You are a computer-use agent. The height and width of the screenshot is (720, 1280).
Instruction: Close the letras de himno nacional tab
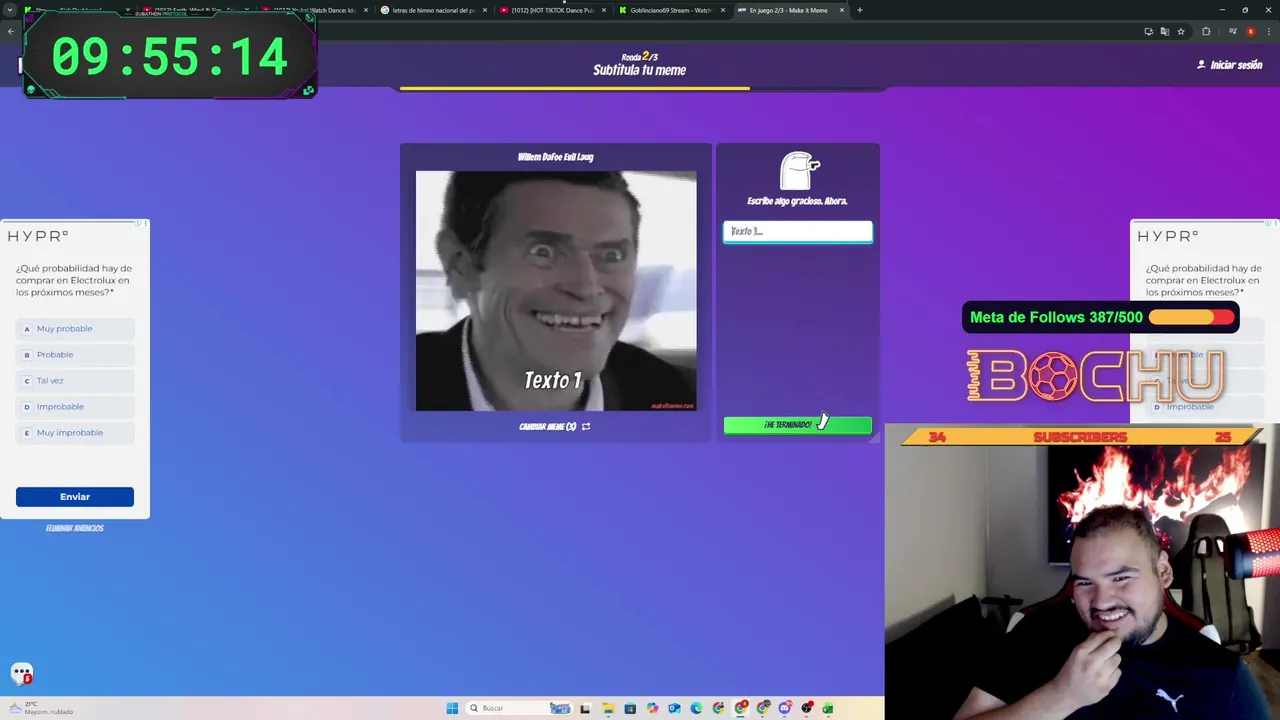click(485, 10)
